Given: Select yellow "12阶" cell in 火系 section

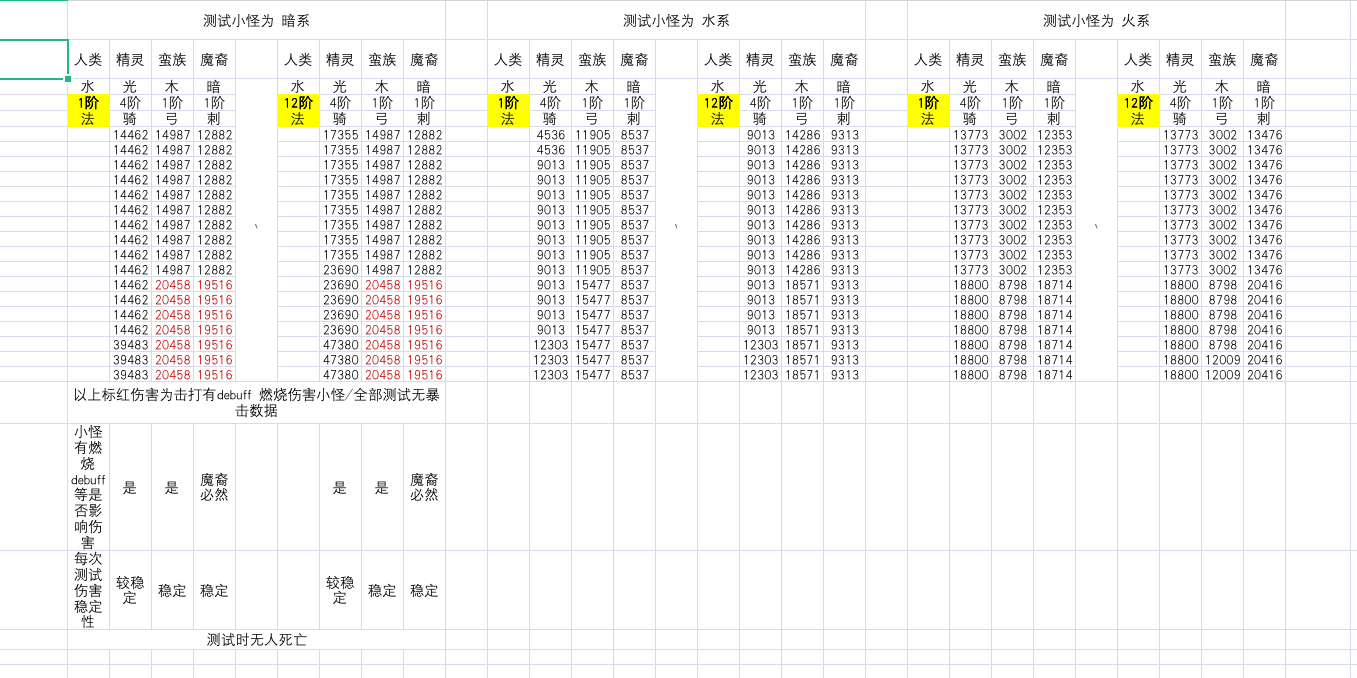Looking at the screenshot, I should pos(1138,103).
